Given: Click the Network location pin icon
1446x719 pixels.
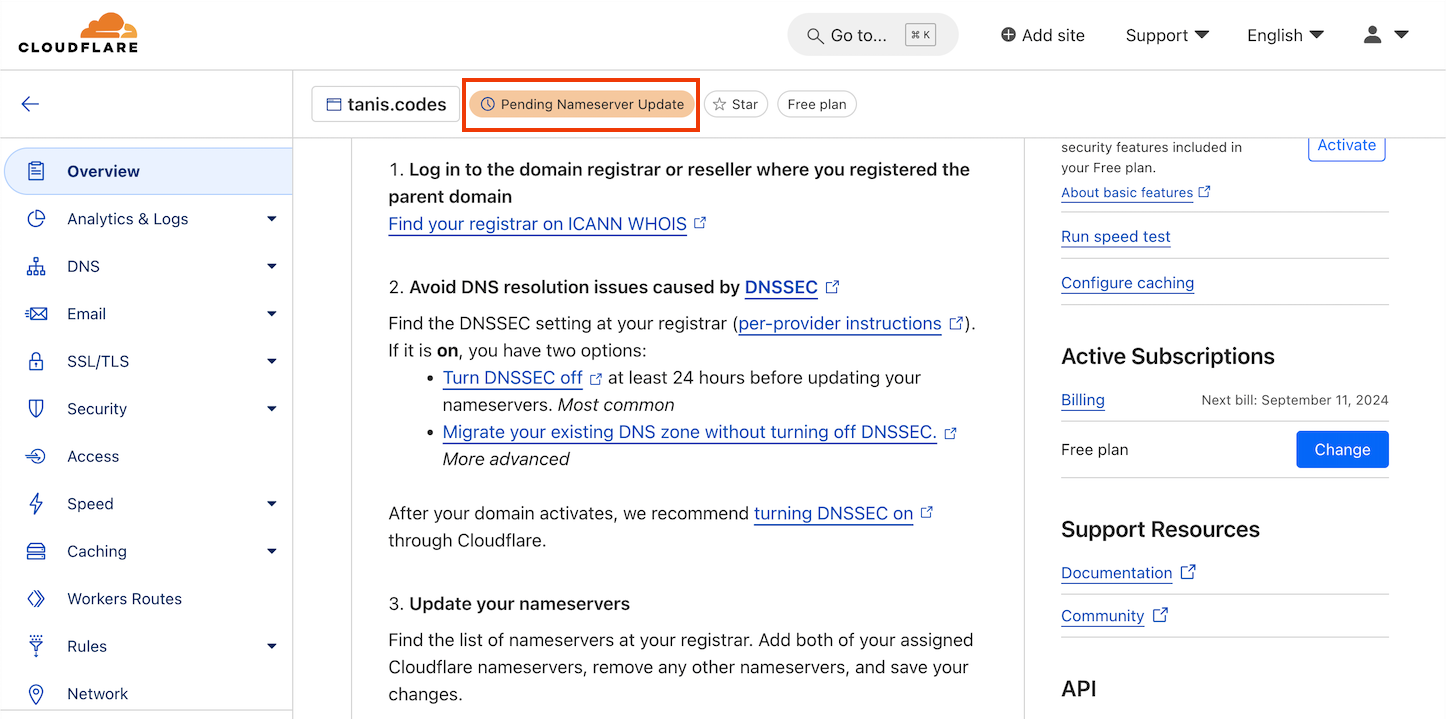Looking at the screenshot, I should (36, 694).
